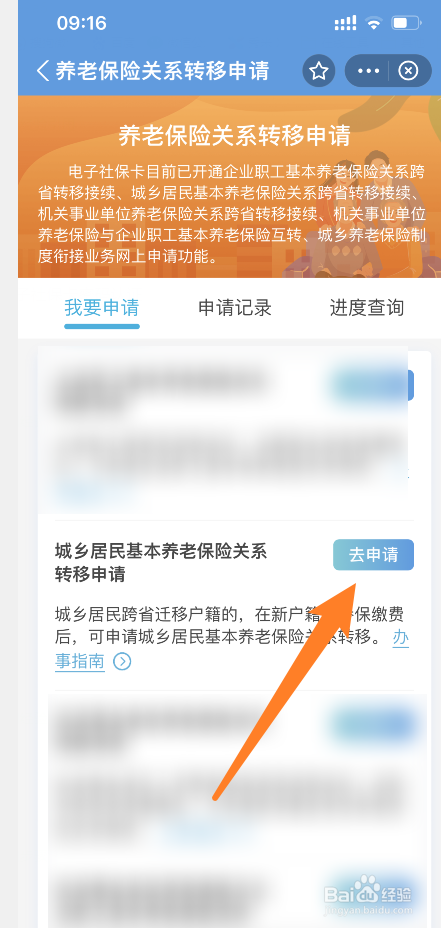This screenshot has width=441, height=928.
Task: Tap the 09:16 clock in the status bar
Action: click(82, 24)
